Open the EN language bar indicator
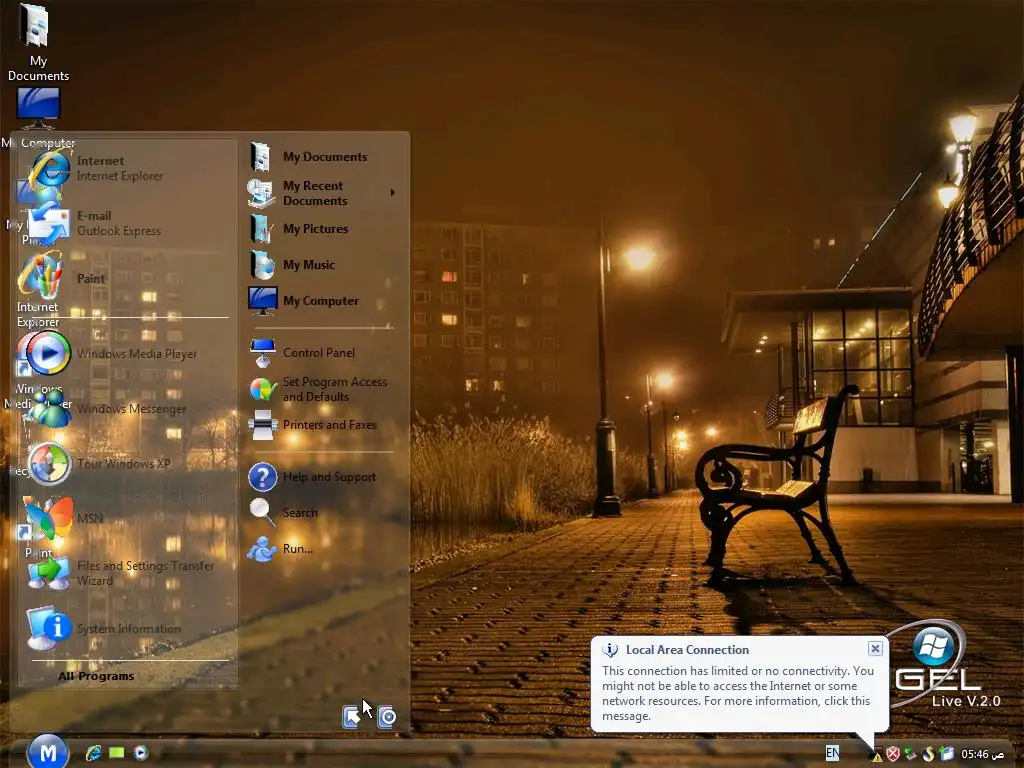 coord(833,753)
